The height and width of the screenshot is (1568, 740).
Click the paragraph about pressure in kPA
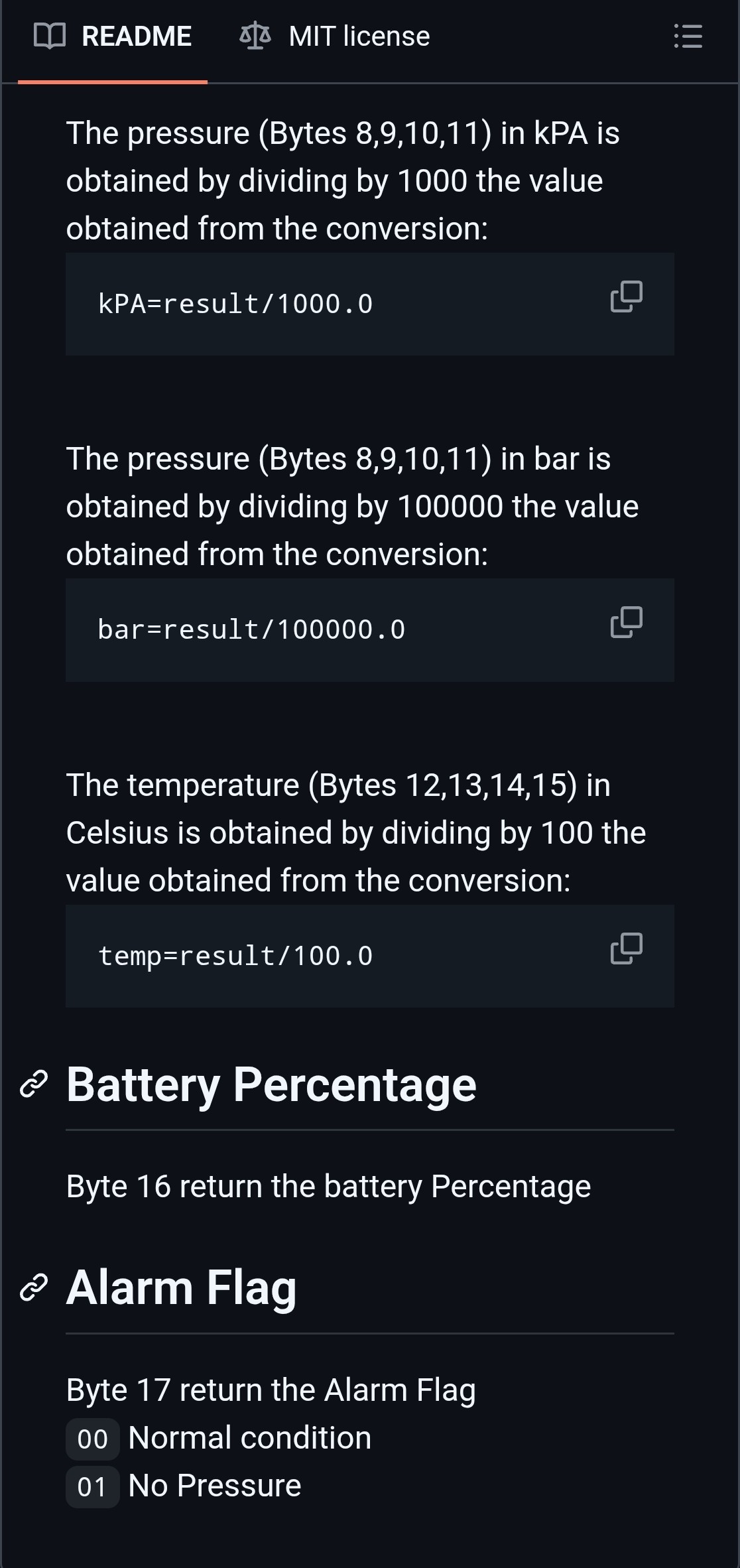[343, 180]
